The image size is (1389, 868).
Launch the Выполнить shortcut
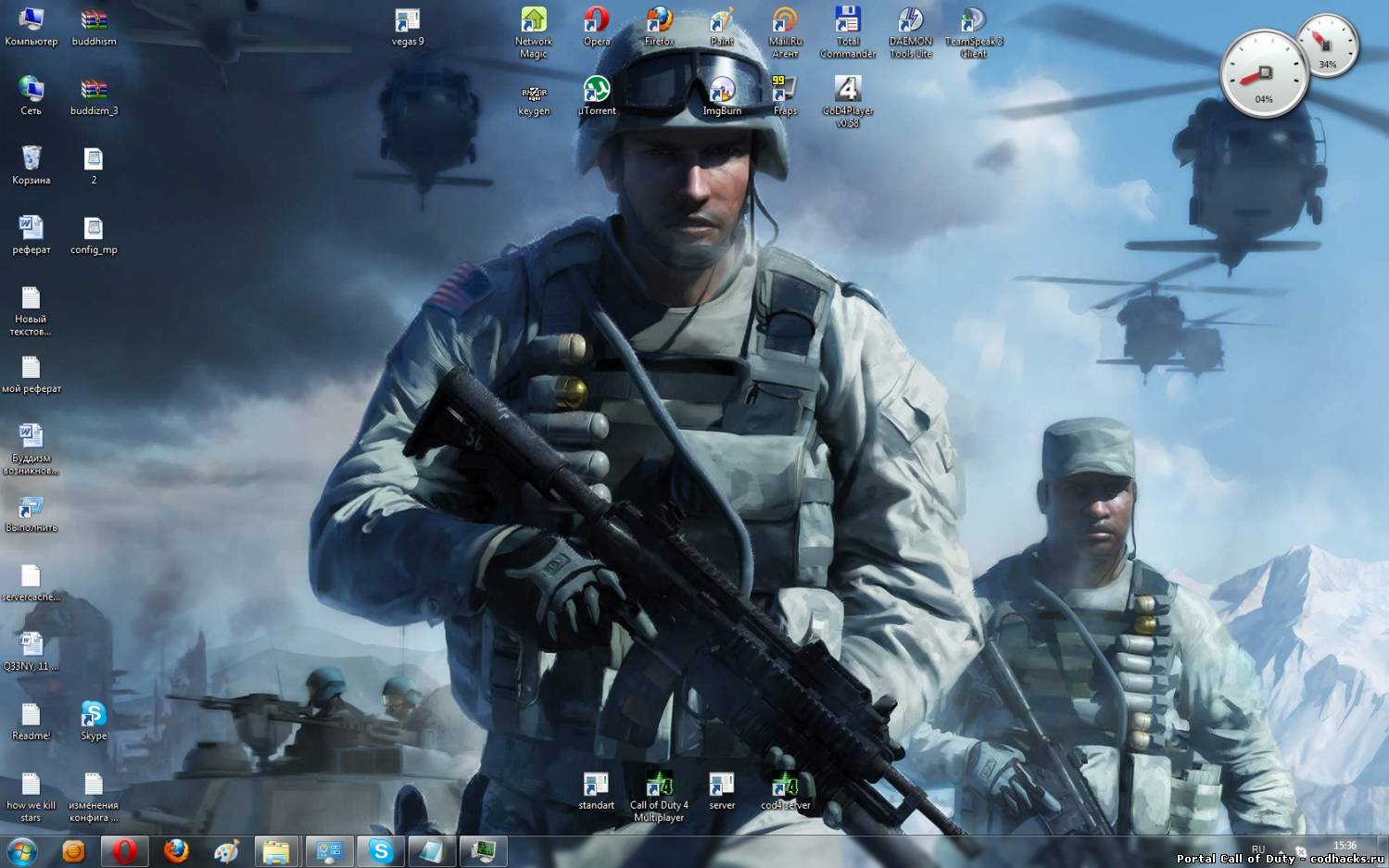click(x=31, y=512)
